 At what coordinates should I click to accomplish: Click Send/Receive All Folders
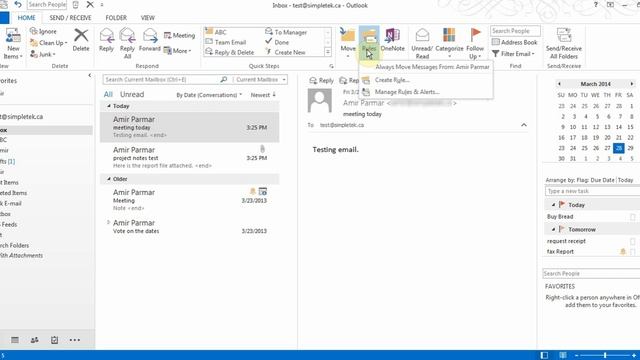pyautogui.click(x=564, y=43)
